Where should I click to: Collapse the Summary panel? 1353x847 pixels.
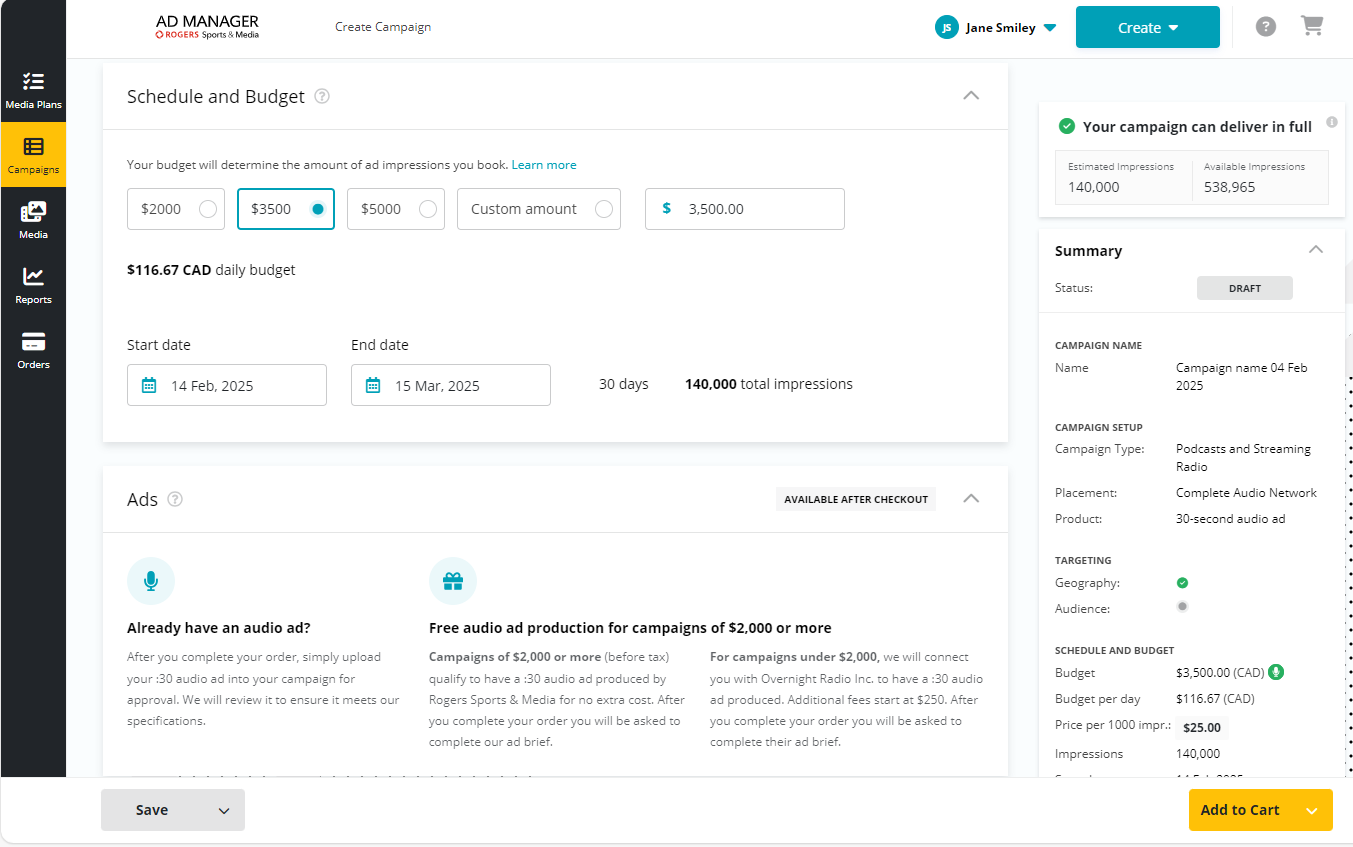click(x=1316, y=250)
